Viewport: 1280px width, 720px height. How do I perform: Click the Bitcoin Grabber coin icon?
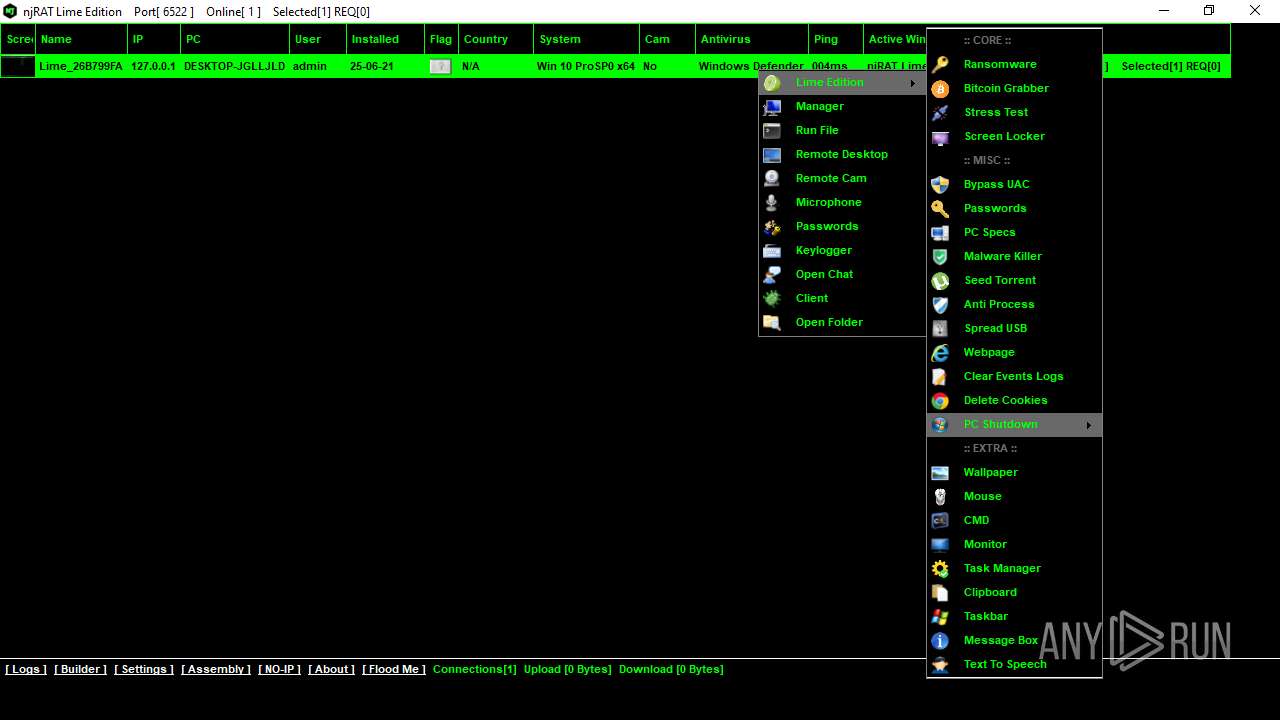940,88
